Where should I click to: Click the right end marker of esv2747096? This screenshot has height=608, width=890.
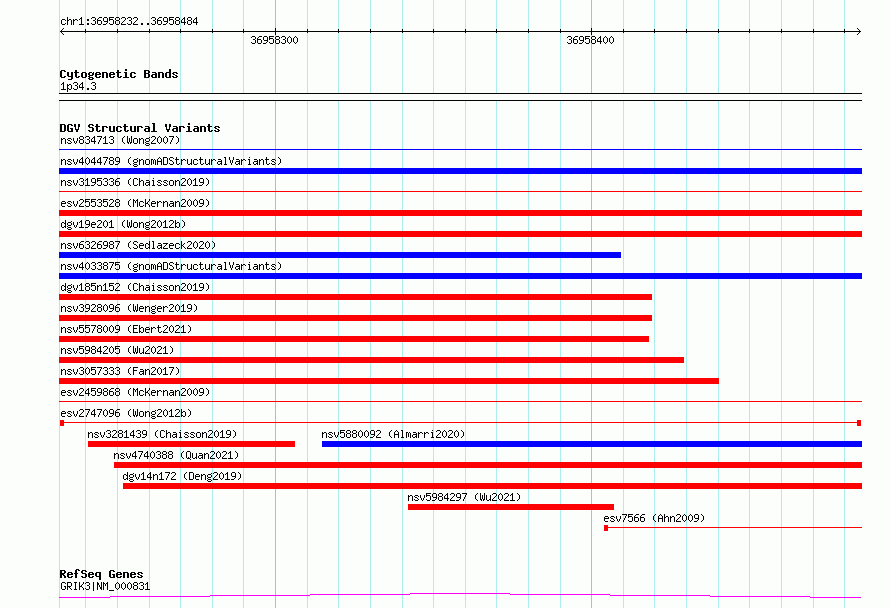859,423
